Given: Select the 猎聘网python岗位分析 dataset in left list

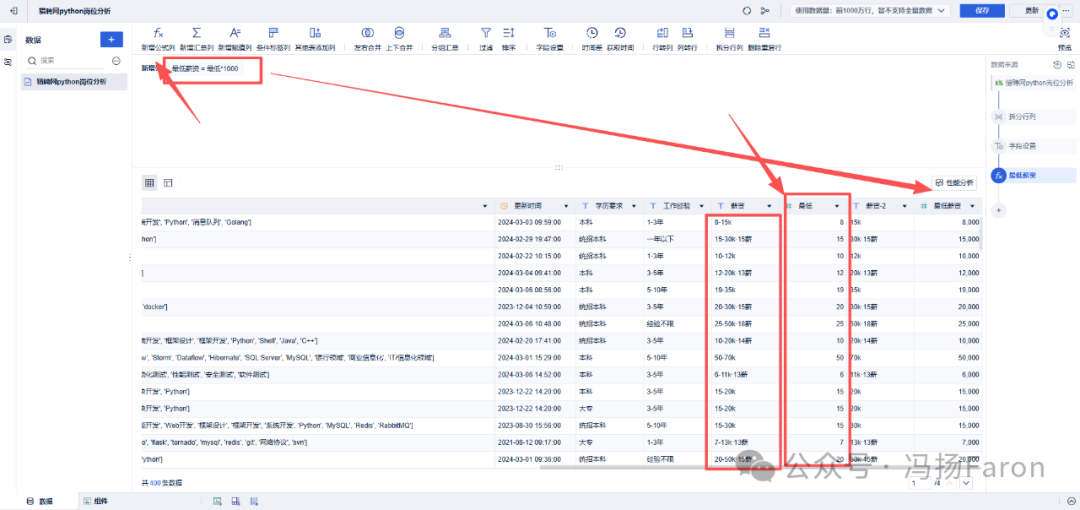Looking at the screenshot, I should [x=74, y=81].
